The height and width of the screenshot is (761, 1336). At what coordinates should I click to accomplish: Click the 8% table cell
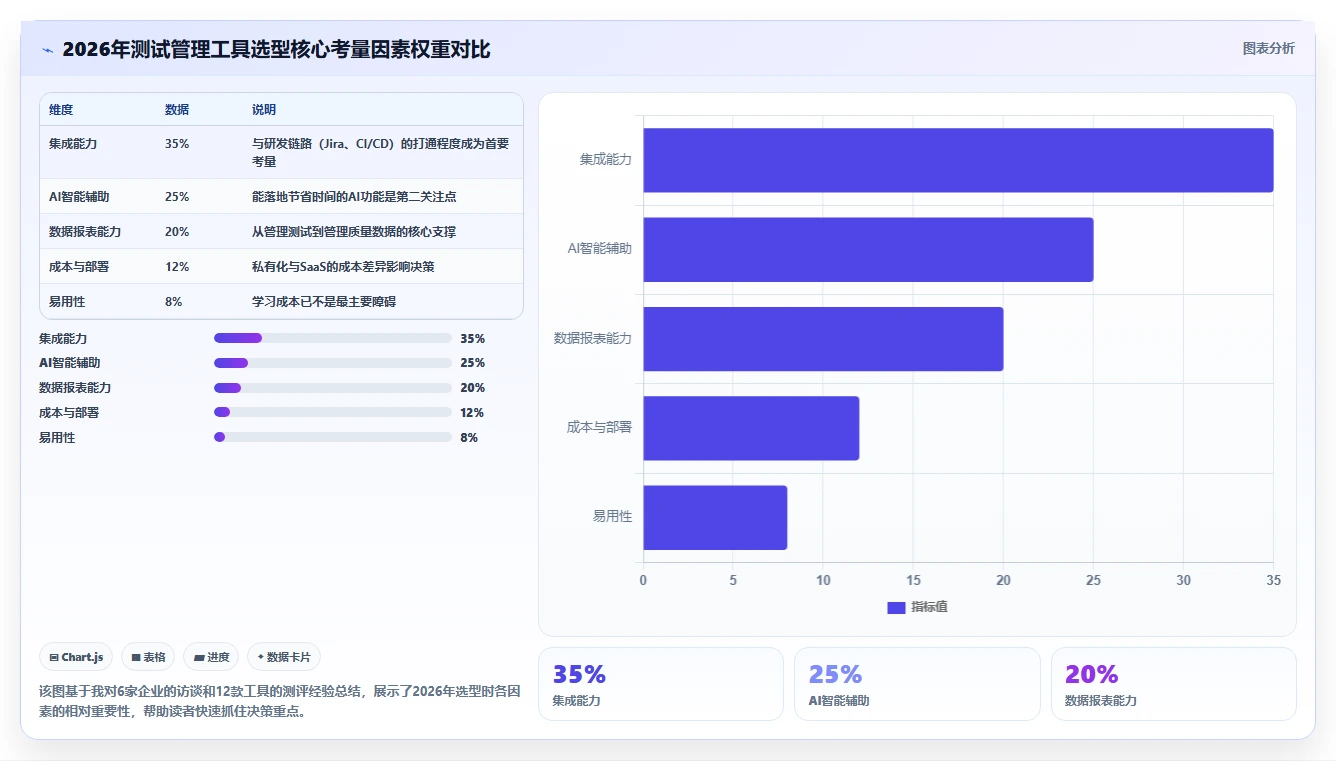tap(174, 302)
